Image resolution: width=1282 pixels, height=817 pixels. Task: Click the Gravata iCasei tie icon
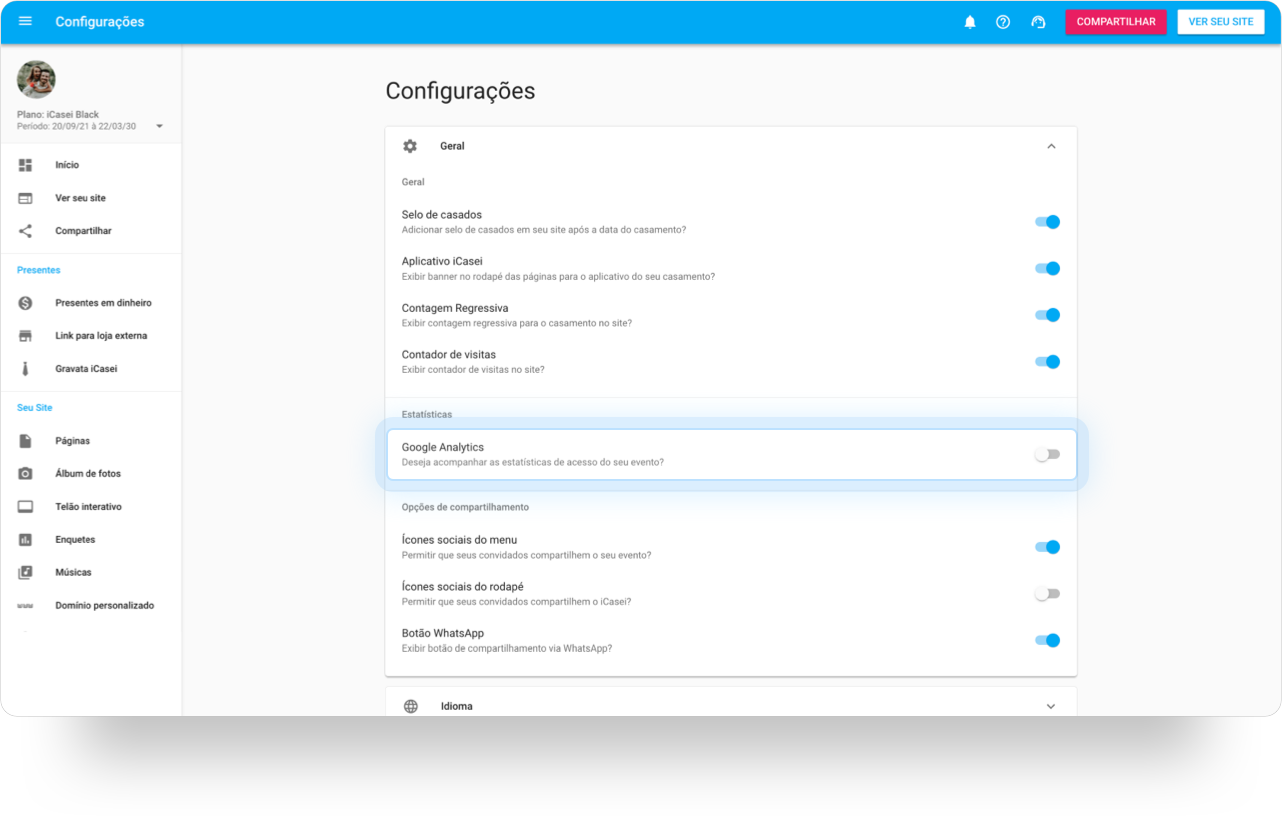pyautogui.click(x=26, y=369)
